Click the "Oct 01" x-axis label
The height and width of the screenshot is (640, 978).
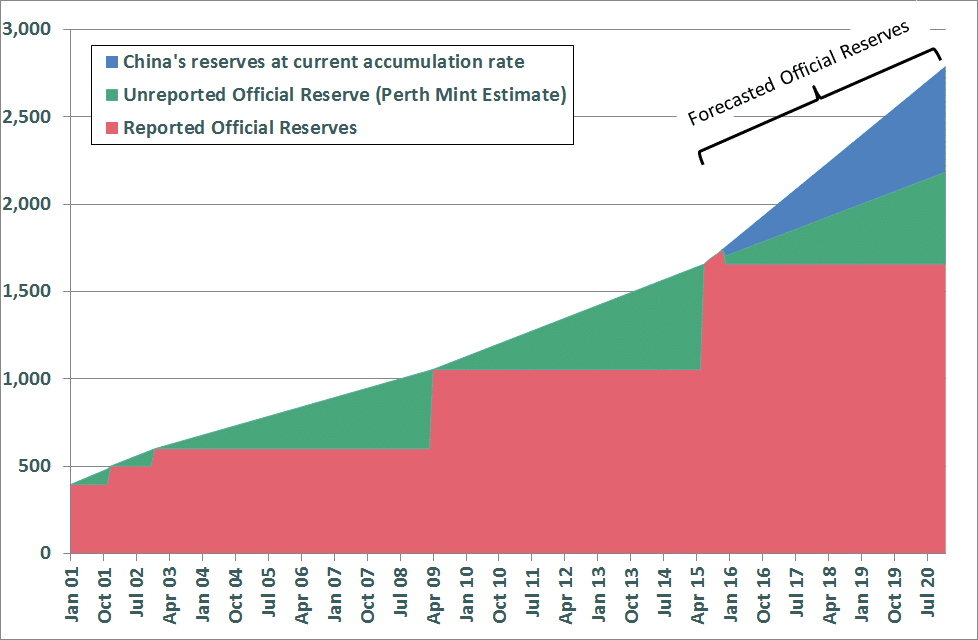[105, 594]
